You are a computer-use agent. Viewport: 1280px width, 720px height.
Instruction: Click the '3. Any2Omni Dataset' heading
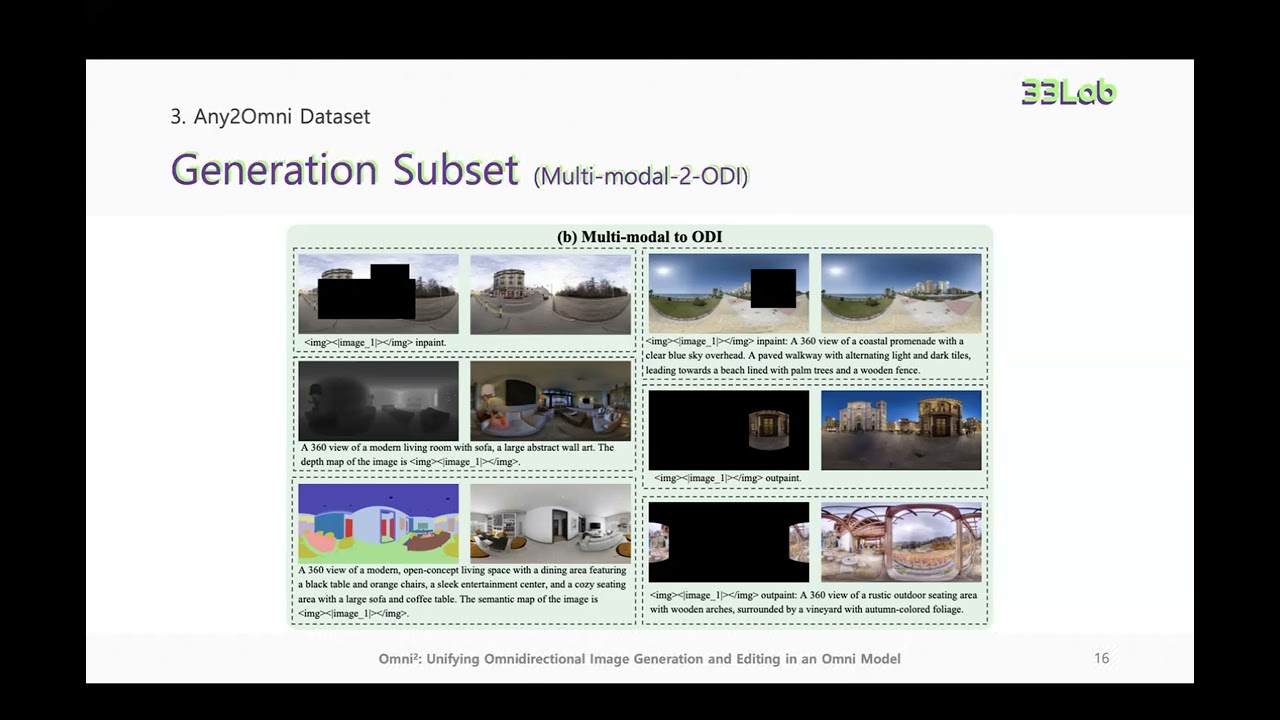tap(270, 116)
